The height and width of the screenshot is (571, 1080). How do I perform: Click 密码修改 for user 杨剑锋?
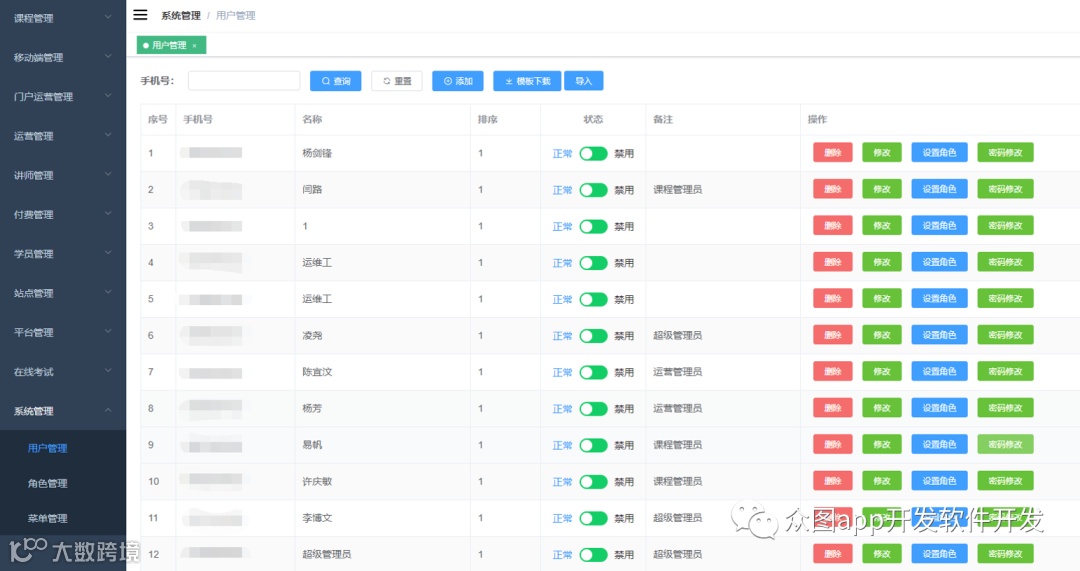[1006, 152]
